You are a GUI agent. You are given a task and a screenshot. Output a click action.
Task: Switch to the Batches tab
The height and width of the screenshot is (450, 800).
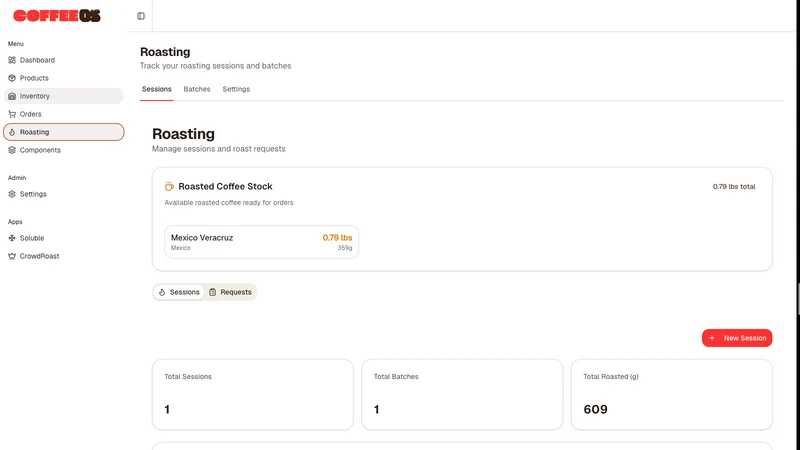click(x=197, y=89)
